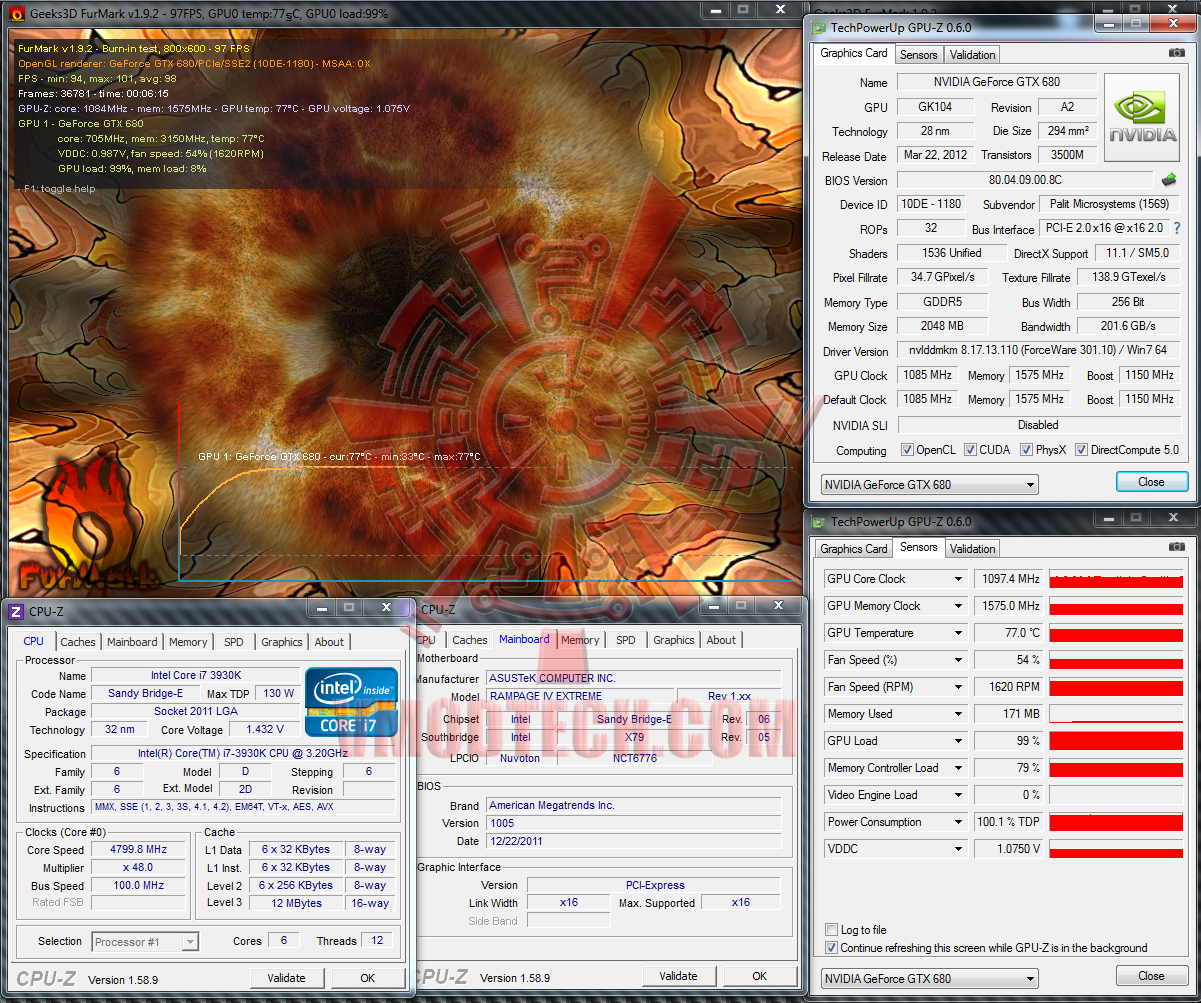The width and height of the screenshot is (1201, 1003).
Task: Click Validate button in left CPU-Z window
Action: pyautogui.click(x=286, y=978)
